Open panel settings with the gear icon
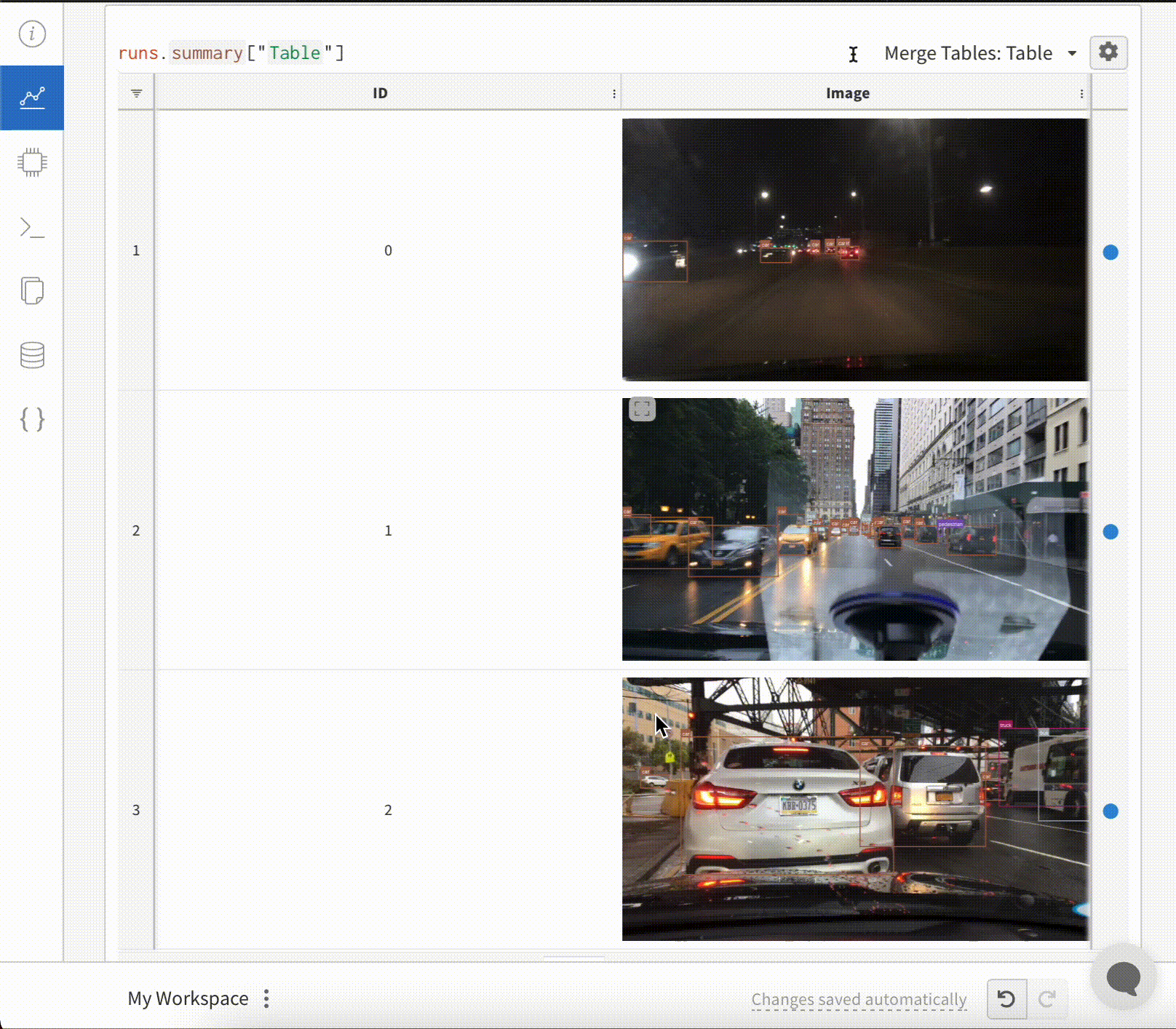The width and height of the screenshot is (1176, 1029). click(1108, 52)
